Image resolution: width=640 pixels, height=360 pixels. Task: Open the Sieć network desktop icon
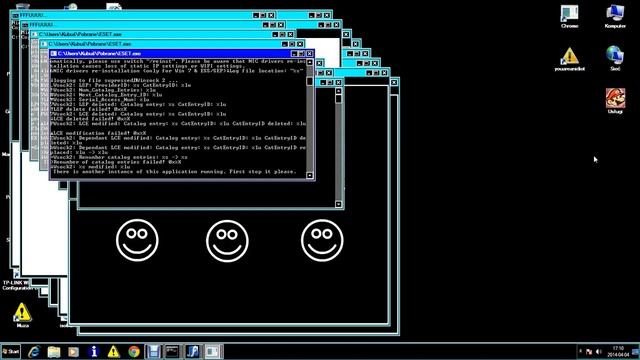615,59
